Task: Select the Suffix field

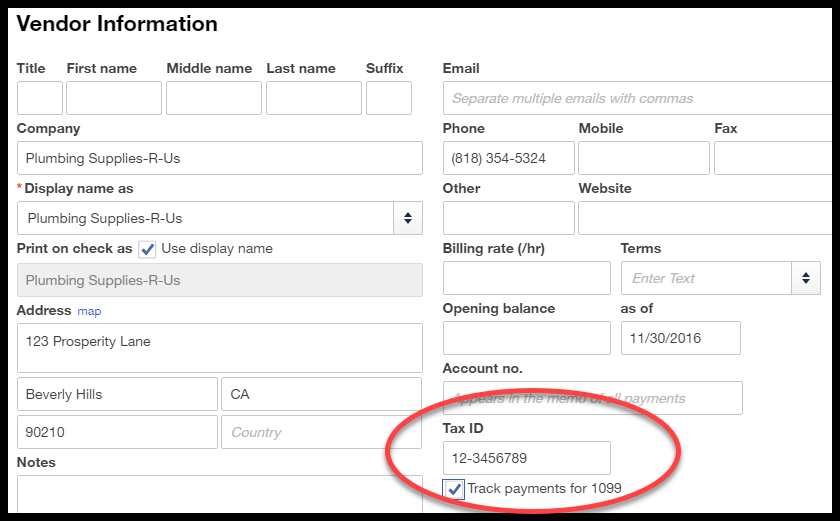Action: click(x=389, y=98)
